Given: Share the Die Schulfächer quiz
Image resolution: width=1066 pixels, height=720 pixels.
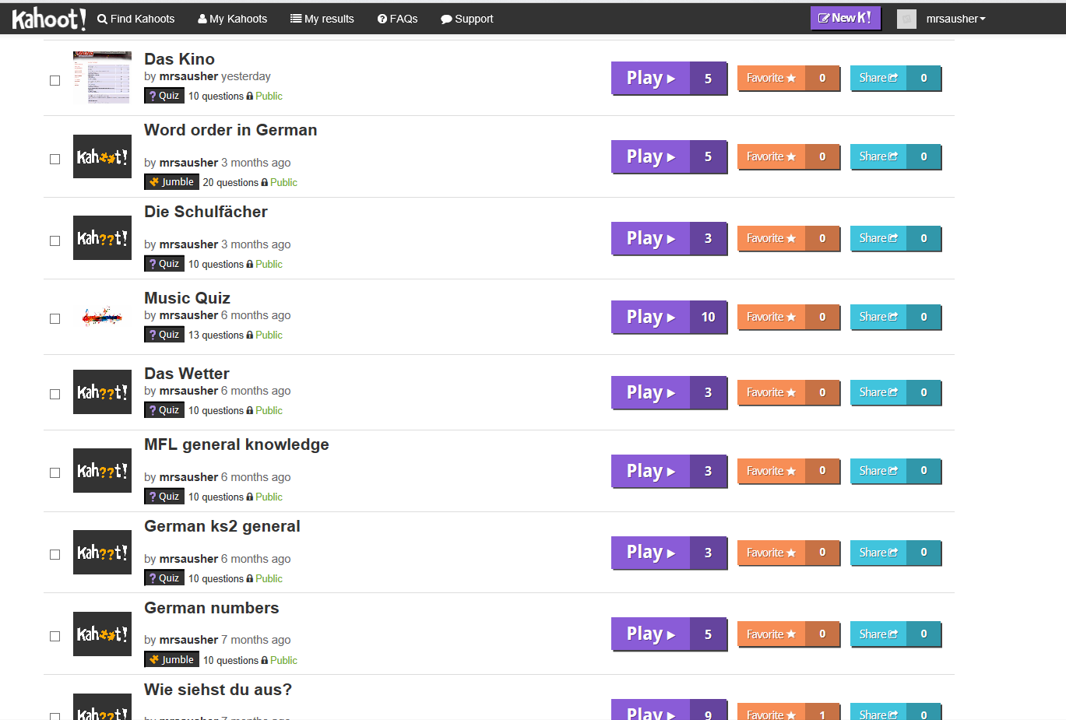Looking at the screenshot, I should tap(878, 239).
